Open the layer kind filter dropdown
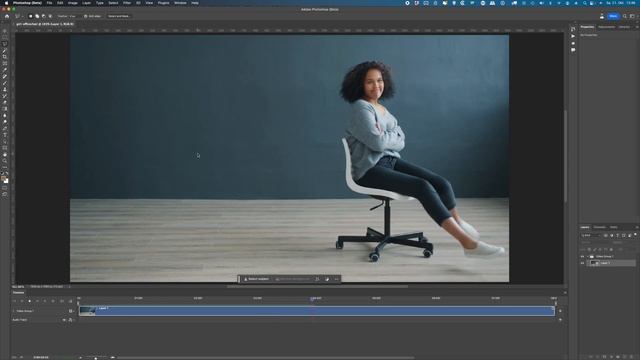Image resolution: width=640 pixels, height=360 pixels. coord(591,236)
